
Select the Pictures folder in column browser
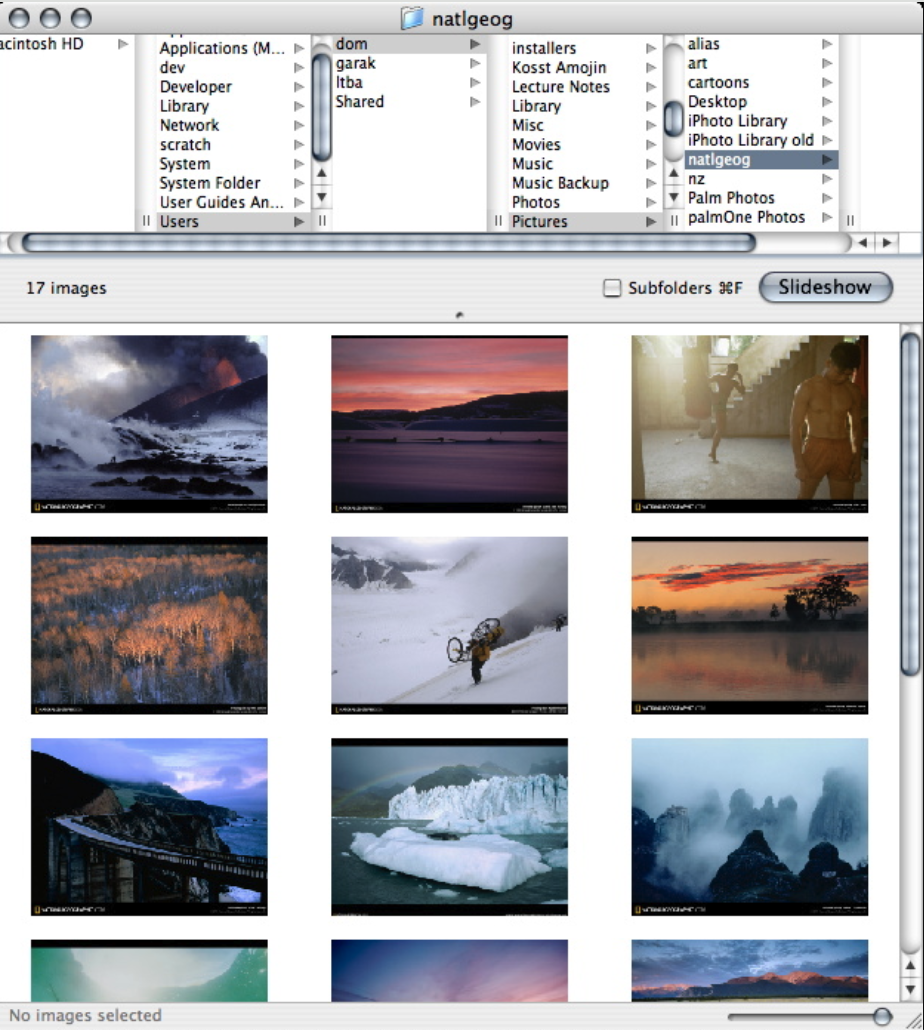pos(540,222)
